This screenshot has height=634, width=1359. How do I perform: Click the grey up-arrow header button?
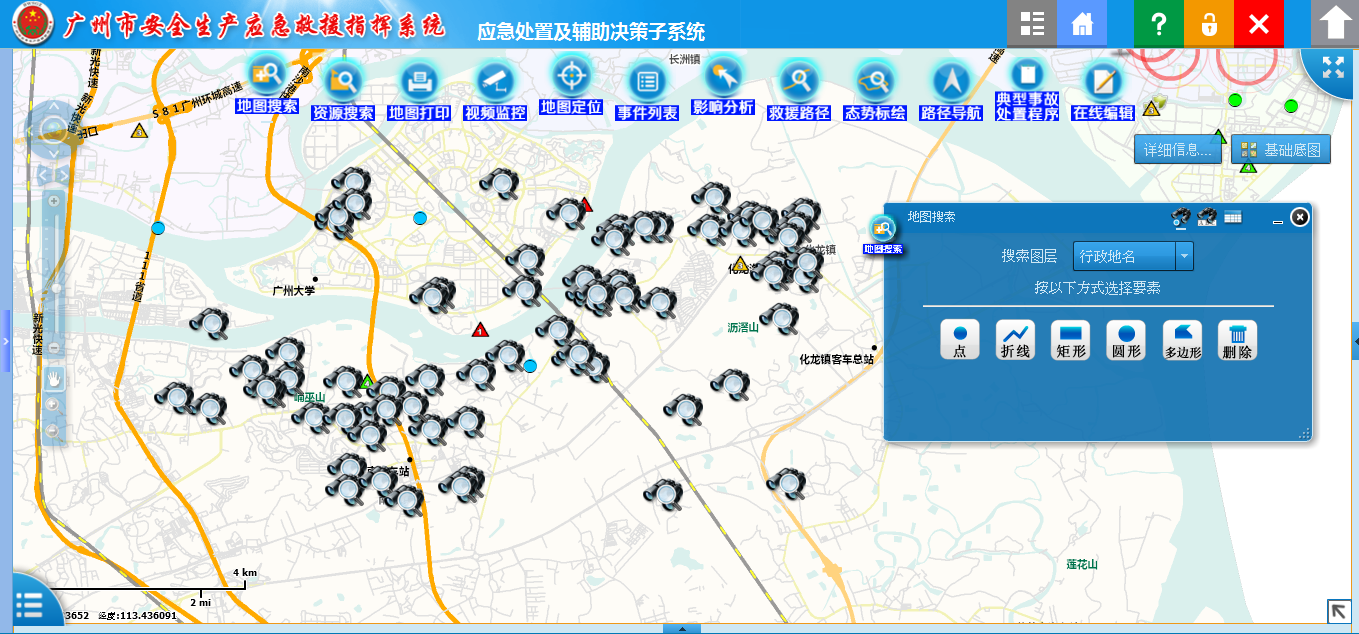click(x=1335, y=23)
